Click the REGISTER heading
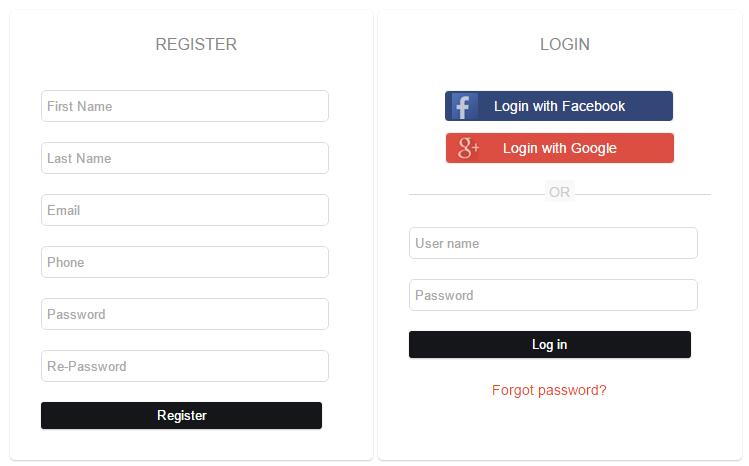This screenshot has width=749, height=466. pos(196,44)
